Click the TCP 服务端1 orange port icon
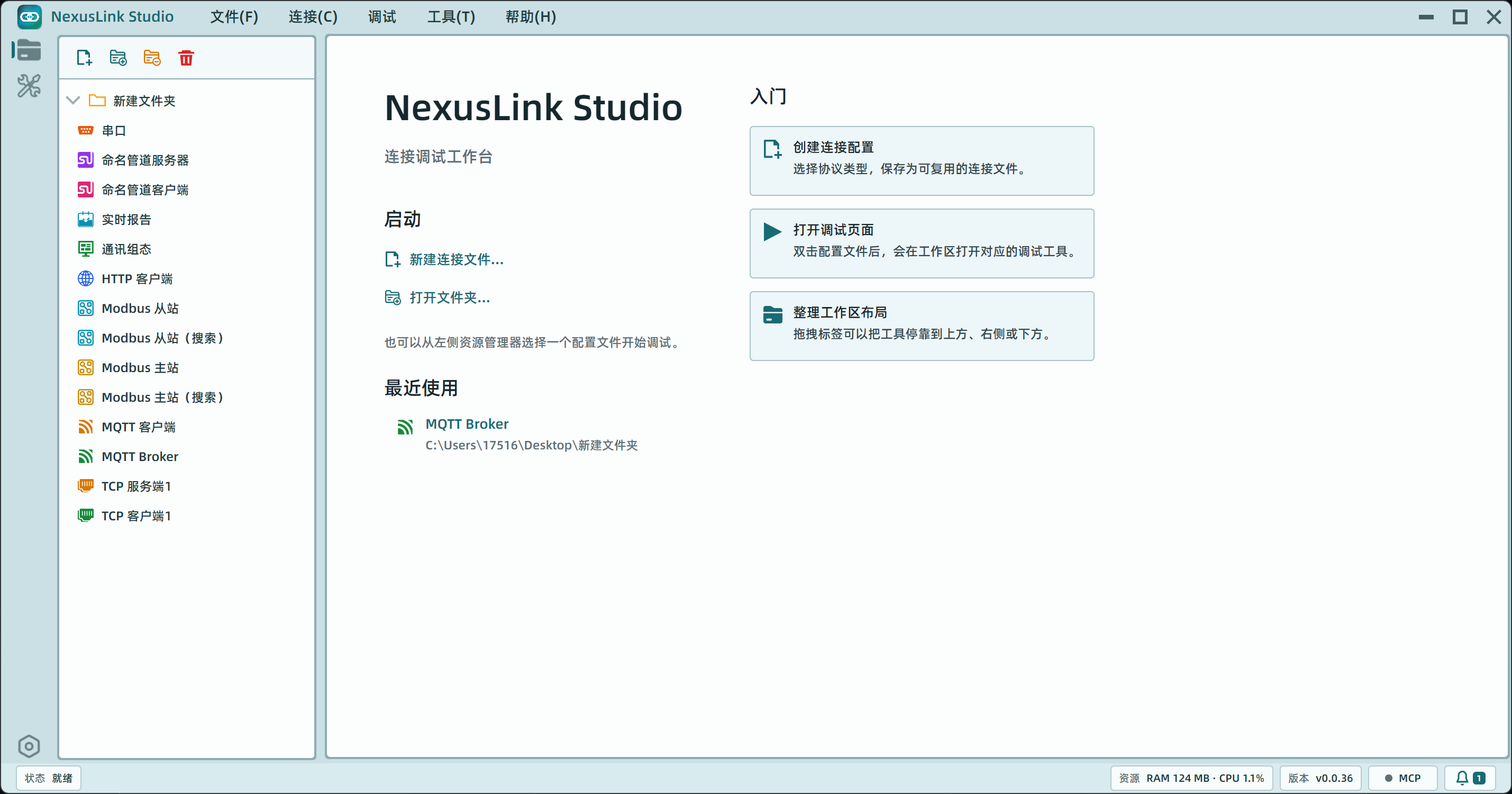The image size is (1512, 794). click(x=86, y=486)
